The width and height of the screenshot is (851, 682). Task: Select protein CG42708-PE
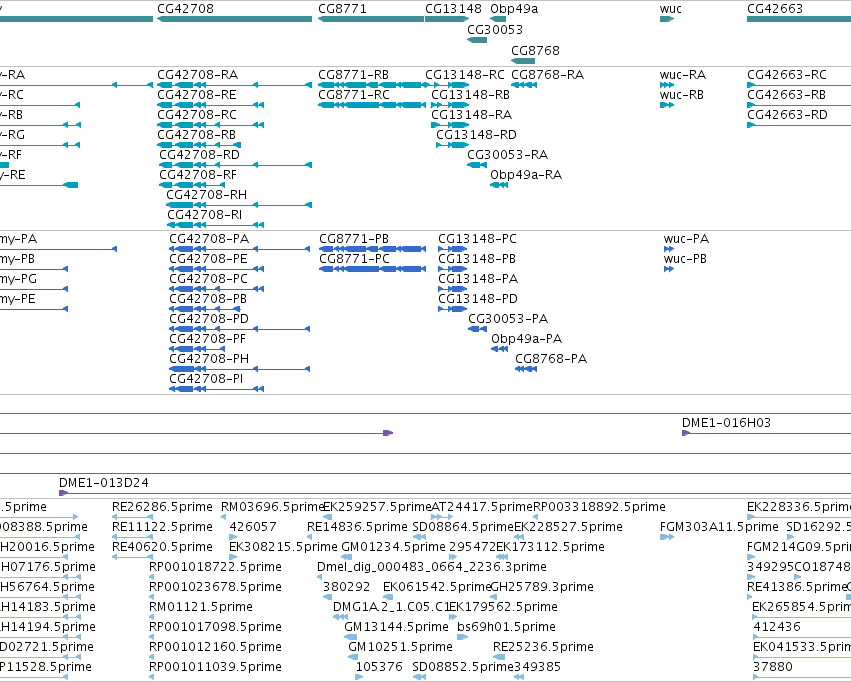click(x=208, y=259)
